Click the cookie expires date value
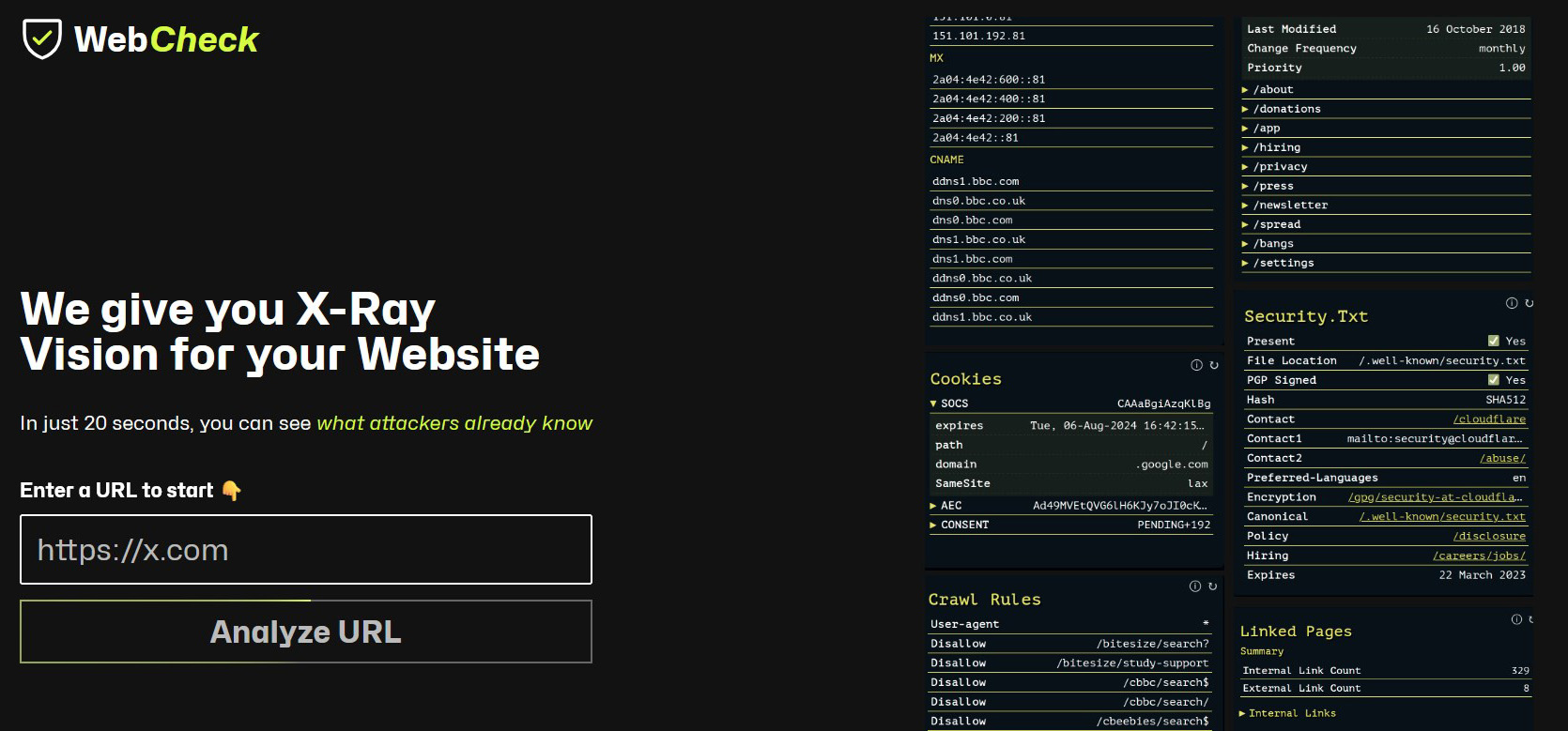The image size is (1568, 731). pyautogui.click(x=1116, y=426)
